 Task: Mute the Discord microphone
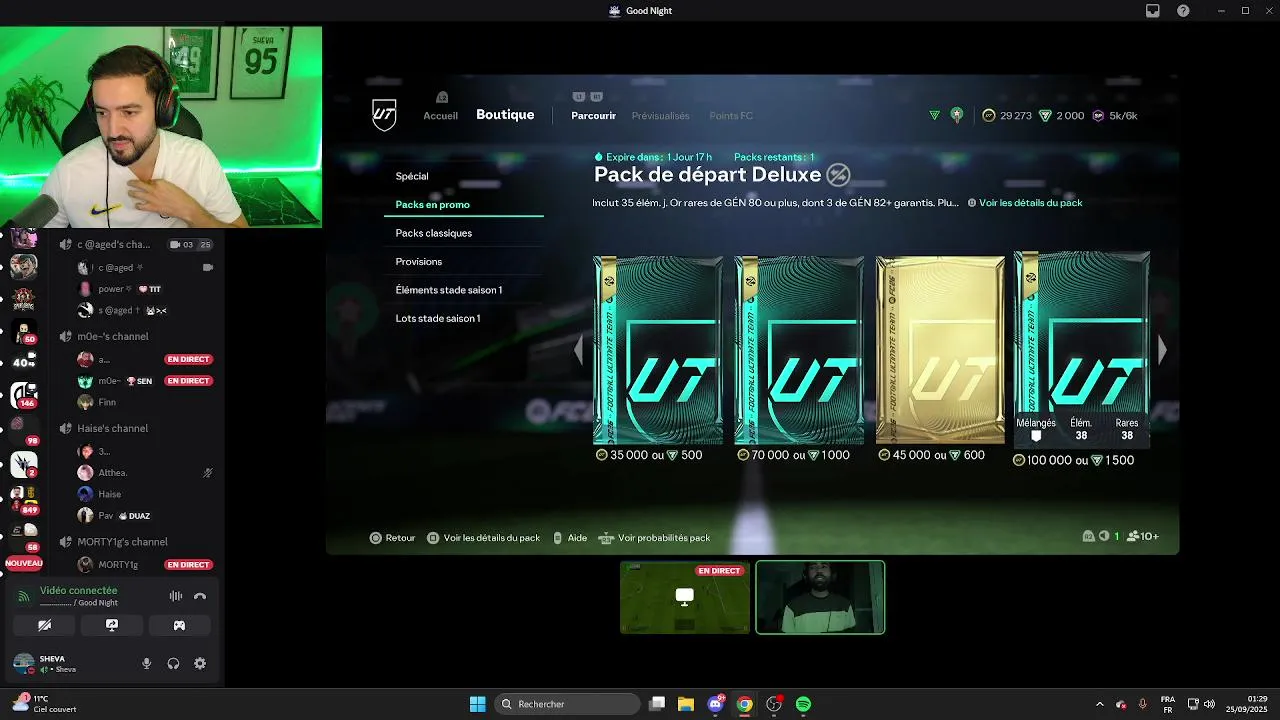point(147,664)
